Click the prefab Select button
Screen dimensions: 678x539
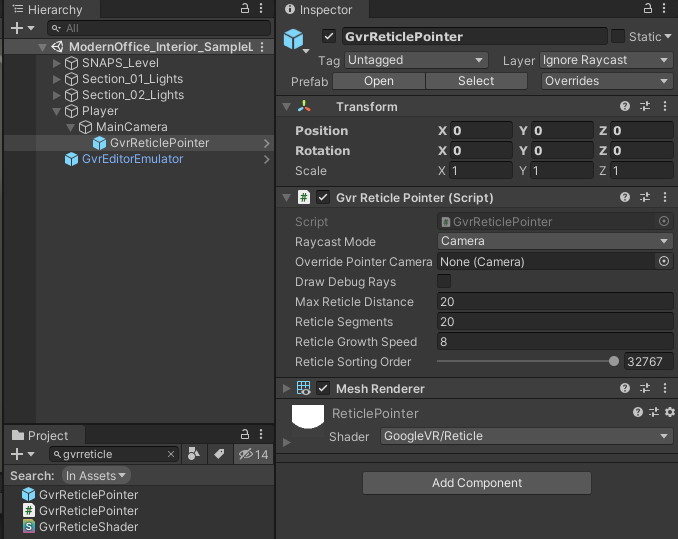pos(476,81)
